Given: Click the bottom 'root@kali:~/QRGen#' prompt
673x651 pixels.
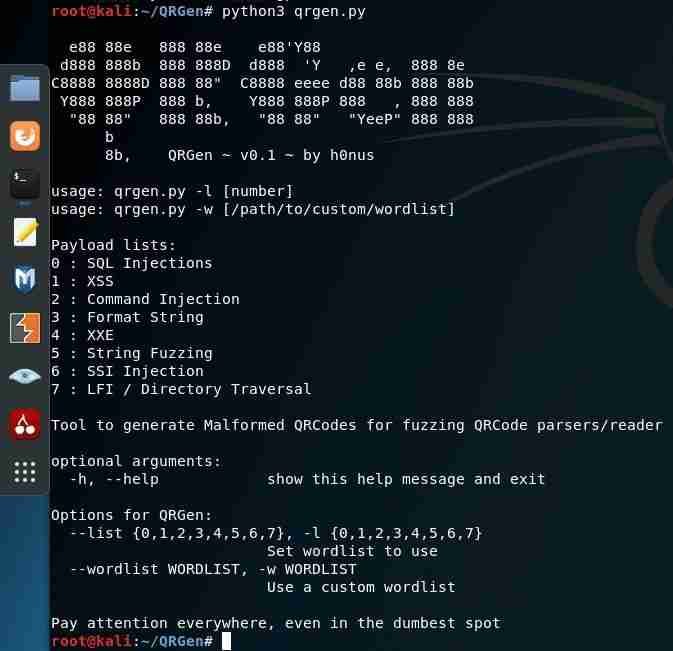Looking at the screenshot, I should (132, 641).
